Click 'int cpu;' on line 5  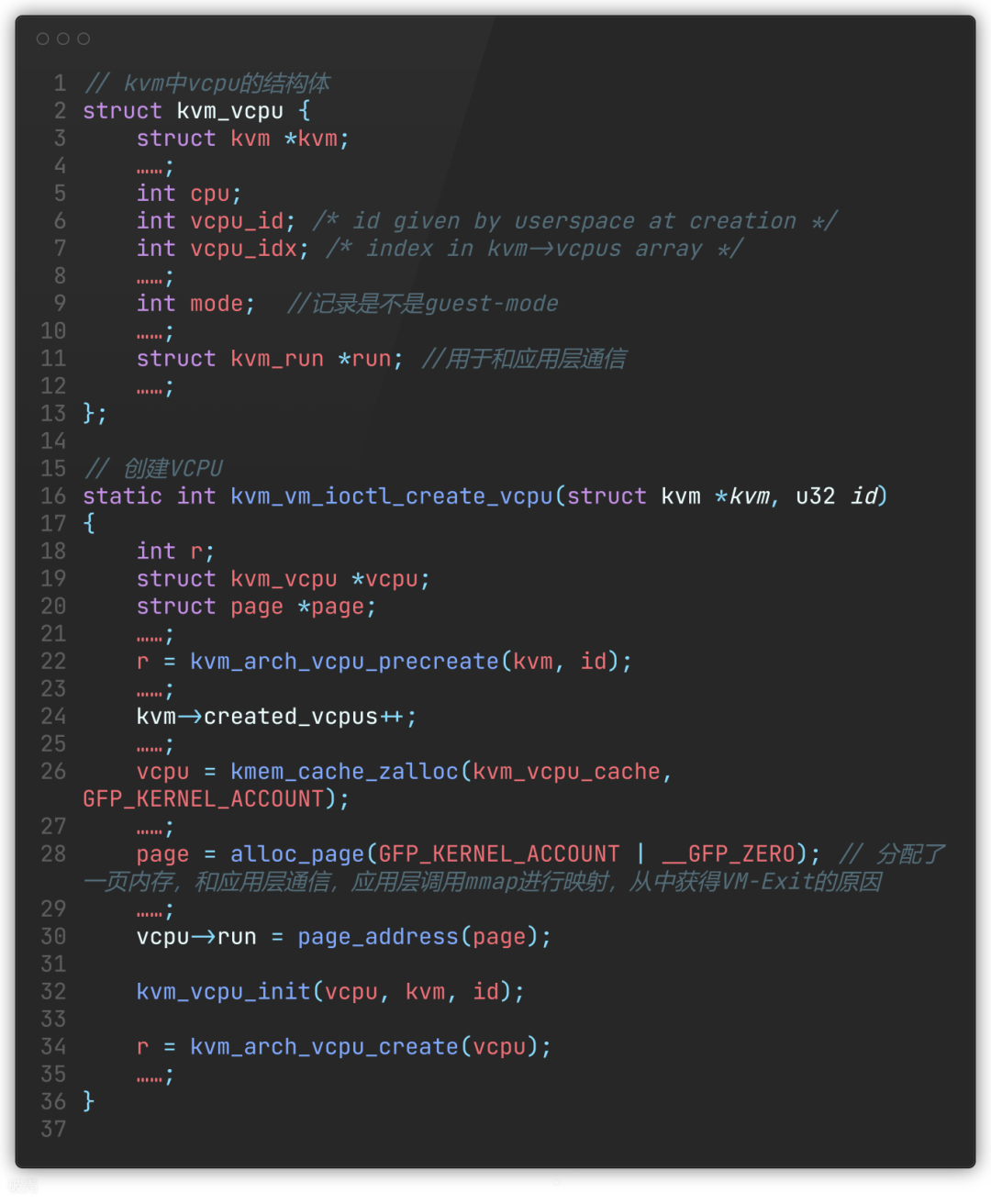189,194
